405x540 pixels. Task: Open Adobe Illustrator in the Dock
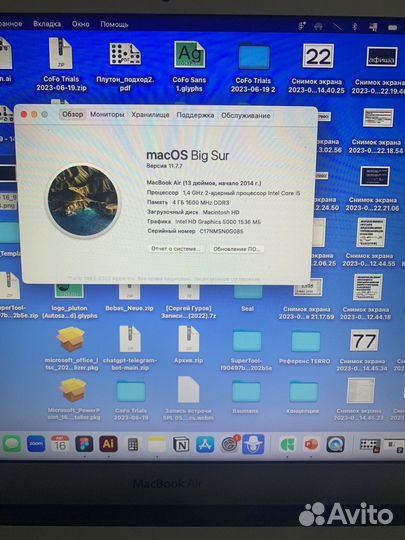tap(108, 444)
